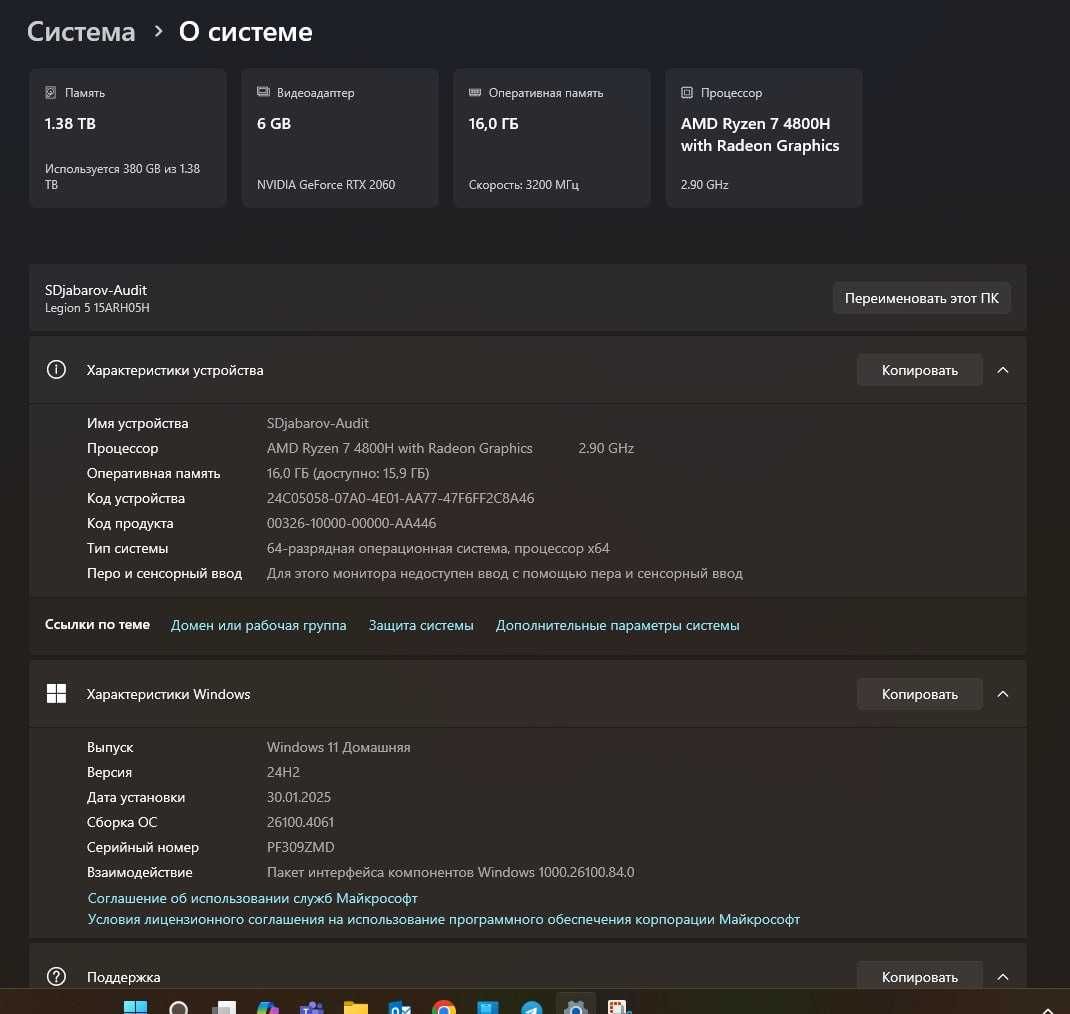
Task: Open the Windows Start menu in the taskbar
Action: 135,1008
